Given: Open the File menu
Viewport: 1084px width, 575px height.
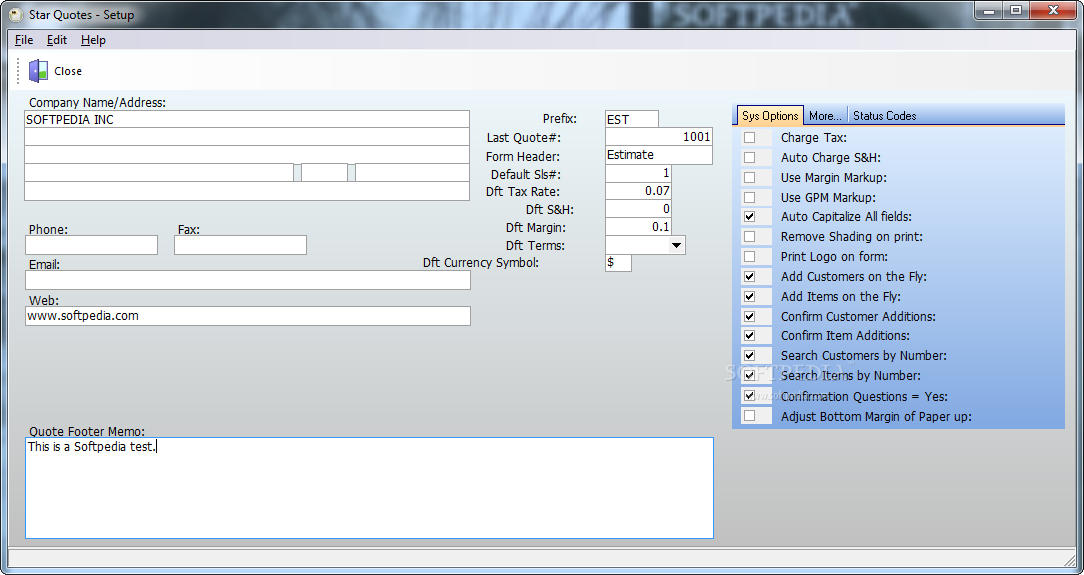Looking at the screenshot, I should 24,40.
